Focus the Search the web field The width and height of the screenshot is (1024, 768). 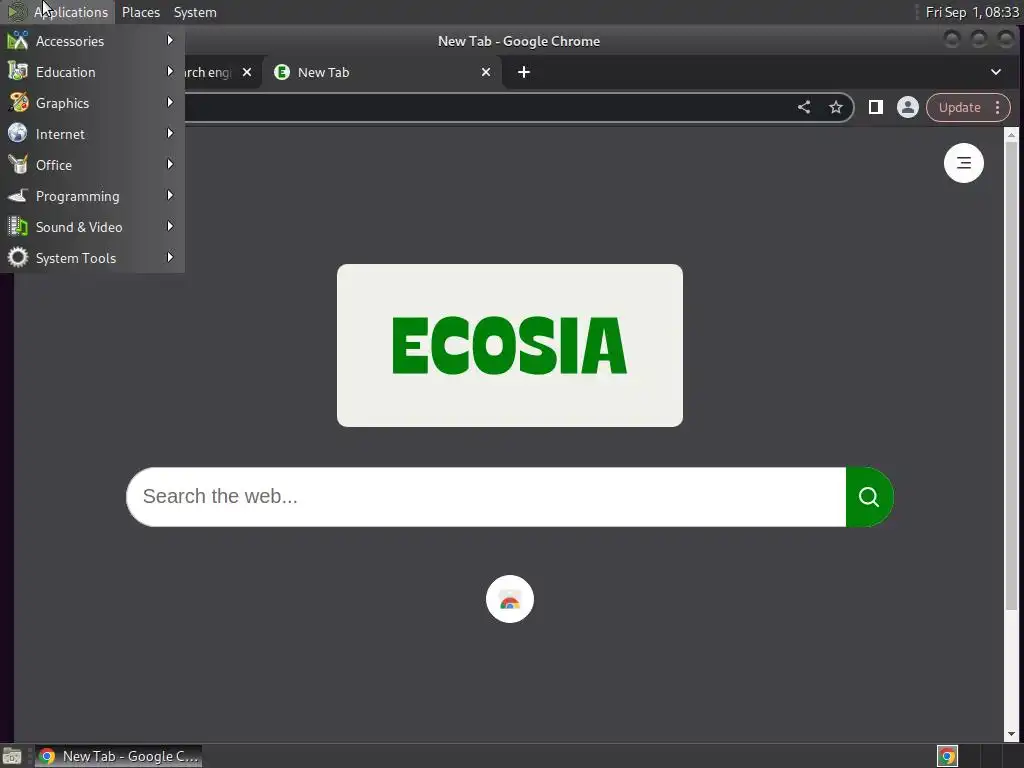[486, 497]
